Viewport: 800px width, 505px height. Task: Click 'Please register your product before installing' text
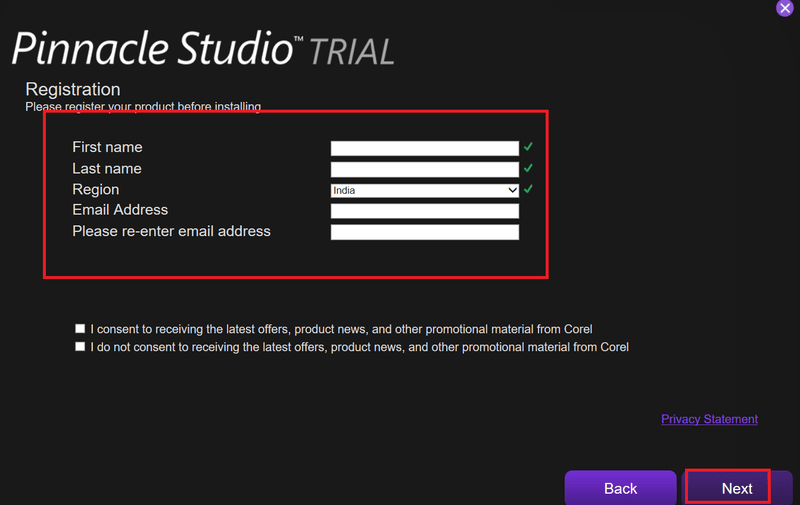tap(143, 107)
